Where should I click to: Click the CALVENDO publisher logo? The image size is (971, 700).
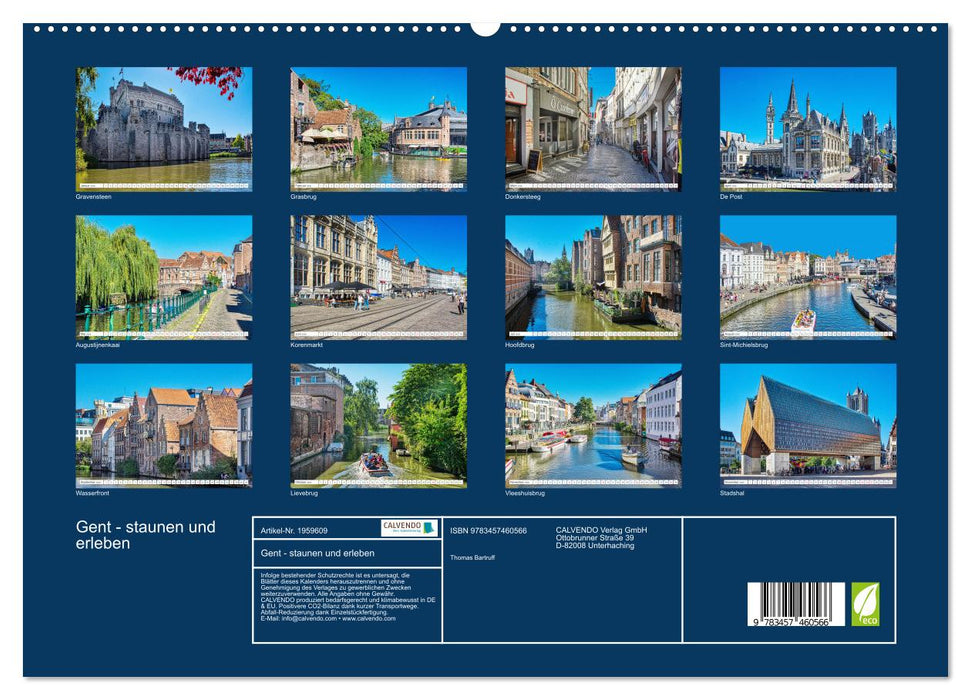403,526
